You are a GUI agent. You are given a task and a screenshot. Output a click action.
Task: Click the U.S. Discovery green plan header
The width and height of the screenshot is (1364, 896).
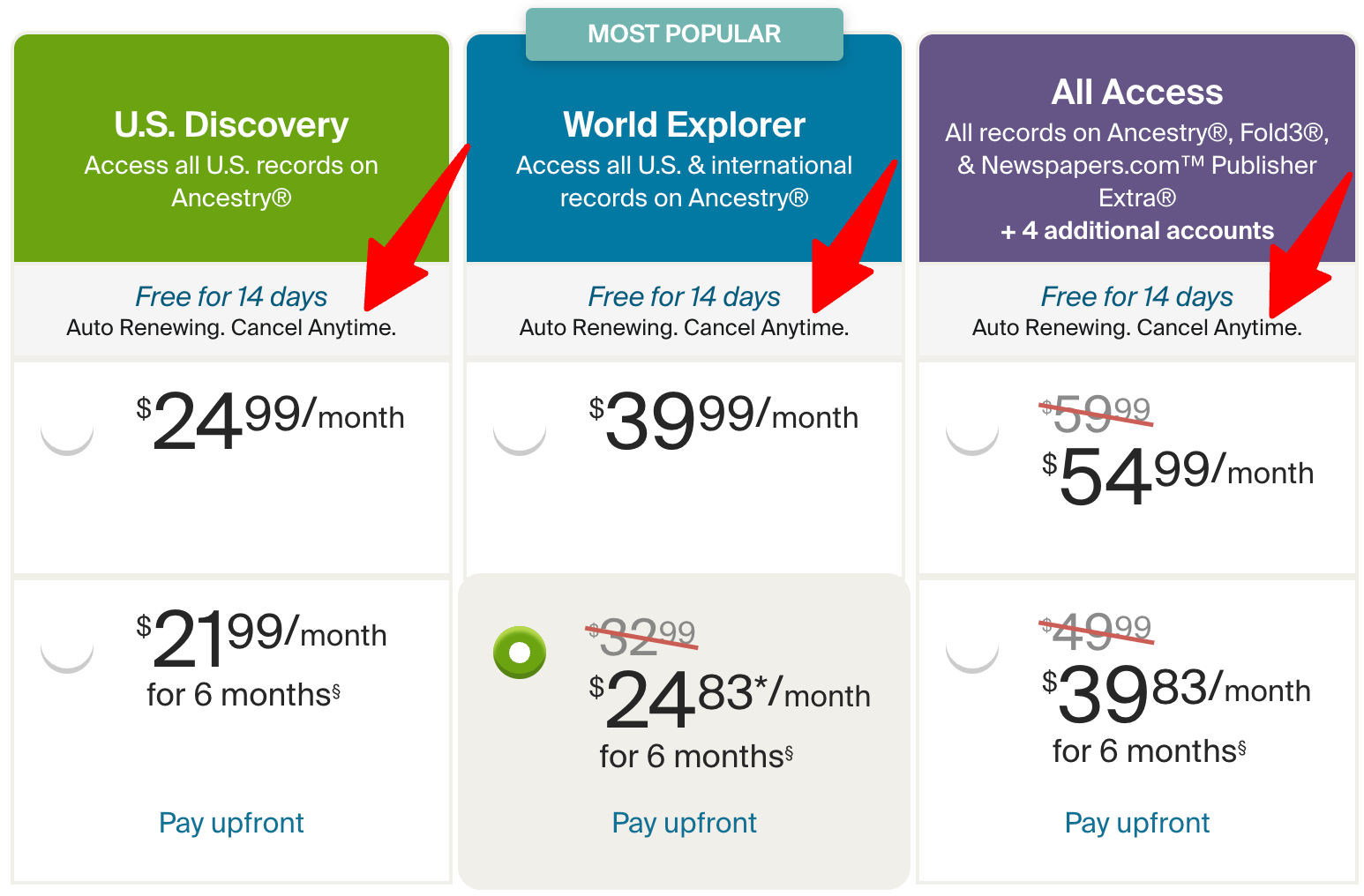pyautogui.click(x=231, y=148)
